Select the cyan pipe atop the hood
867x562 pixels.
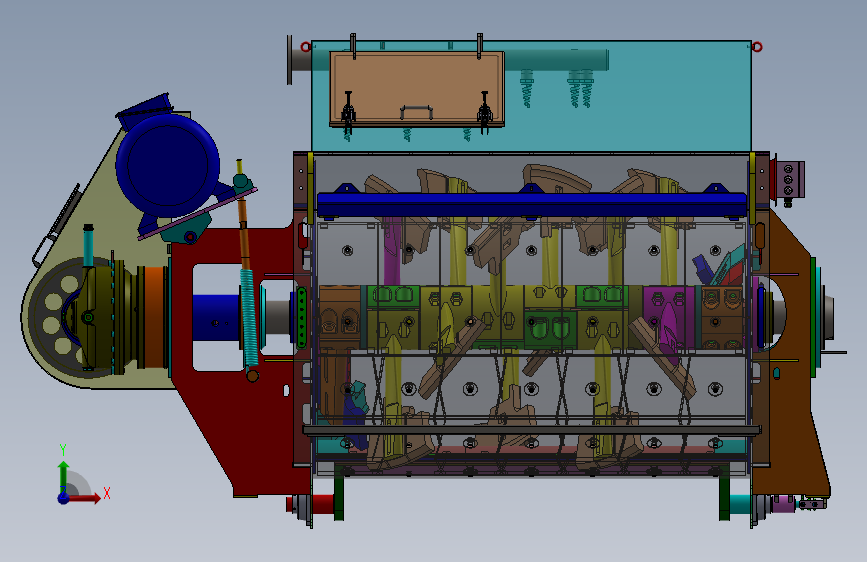pos(557,59)
